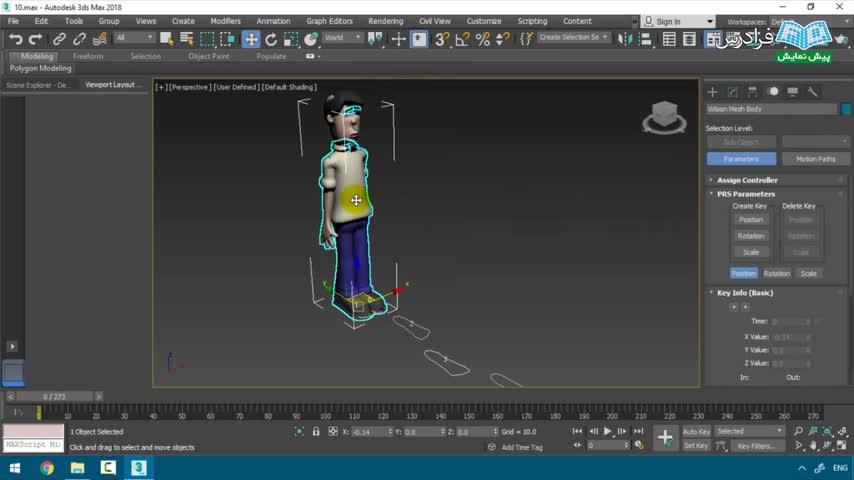854x480 pixels.
Task: Select the Select and Move tool
Action: click(x=250, y=39)
